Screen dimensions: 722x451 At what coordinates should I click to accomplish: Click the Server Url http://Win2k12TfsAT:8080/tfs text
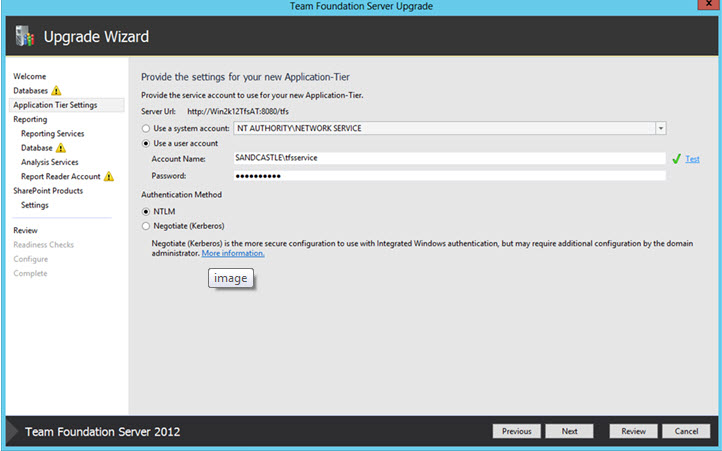tap(238, 111)
